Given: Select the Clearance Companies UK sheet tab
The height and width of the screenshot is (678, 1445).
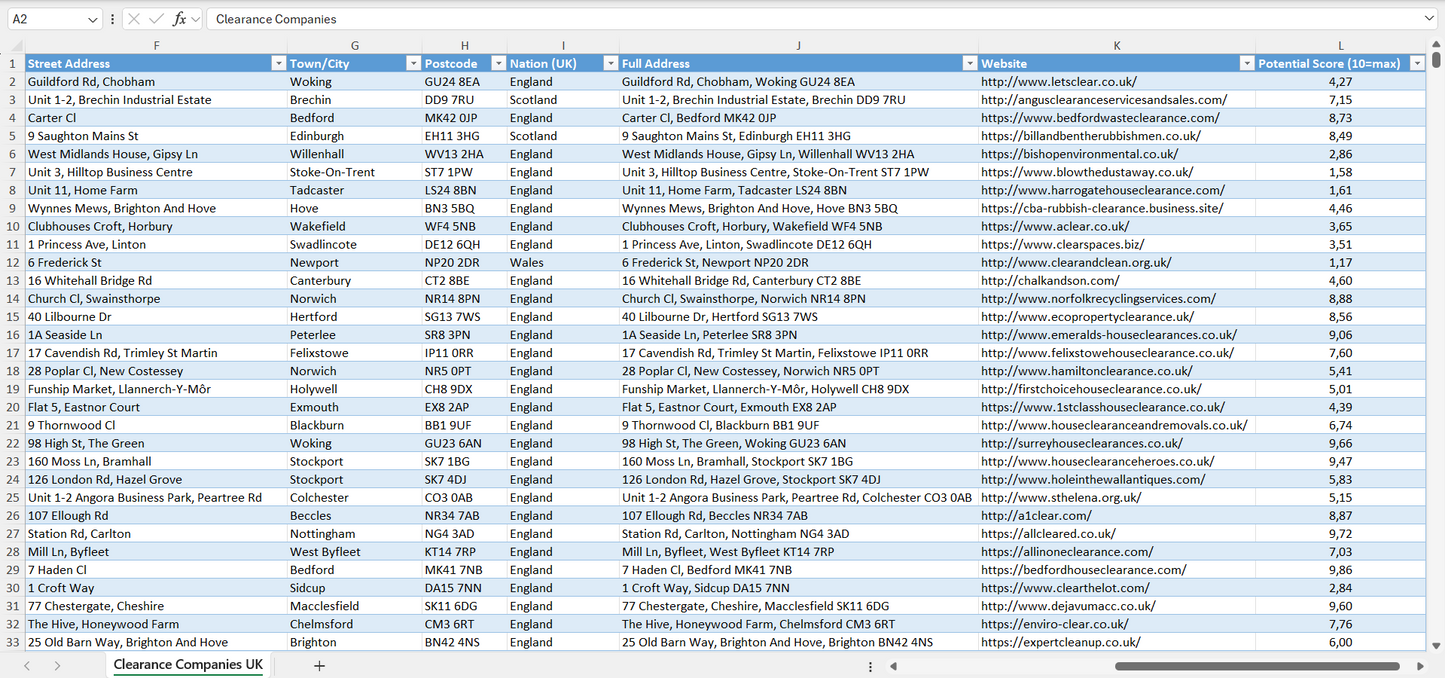Looking at the screenshot, I should [x=187, y=665].
